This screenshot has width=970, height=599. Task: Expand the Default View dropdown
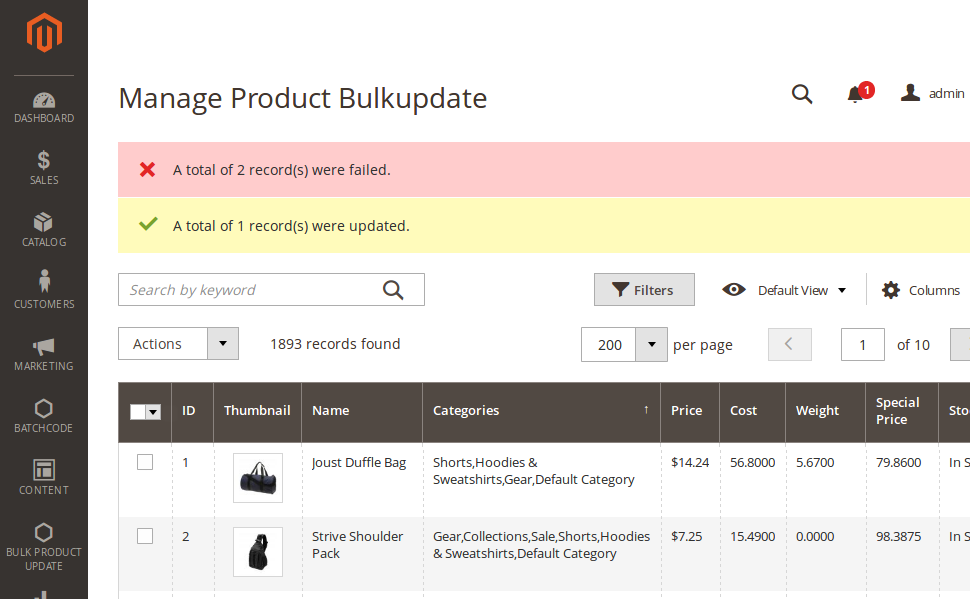(x=785, y=290)
